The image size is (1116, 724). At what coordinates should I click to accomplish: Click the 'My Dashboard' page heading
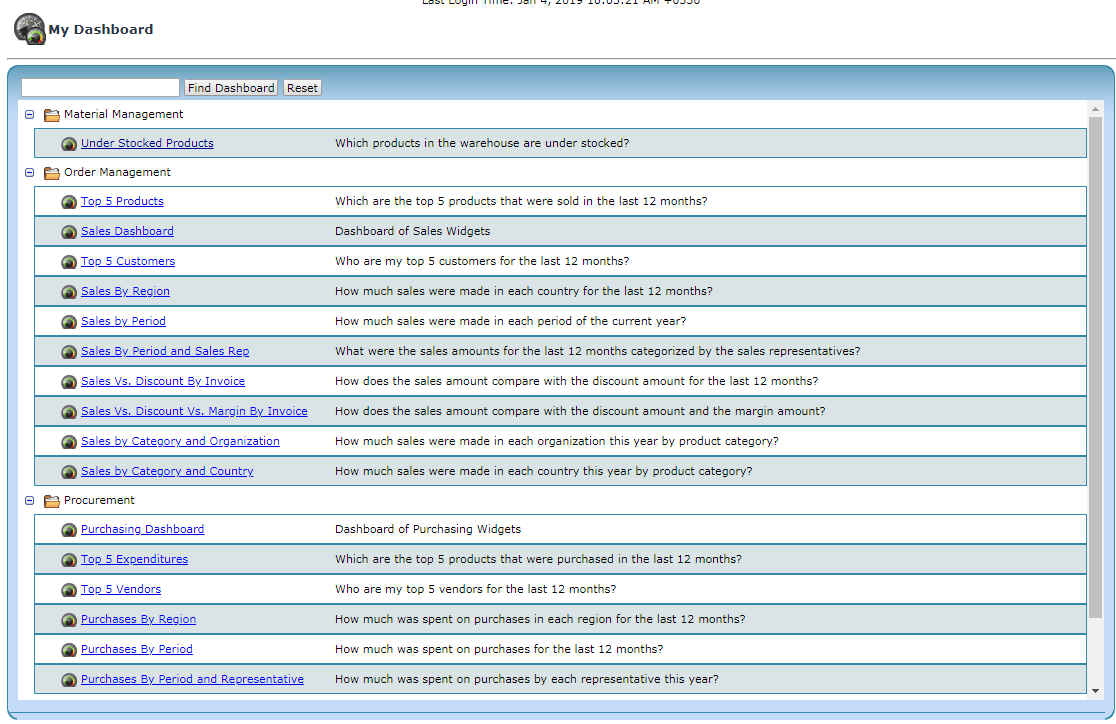tap(100, 29)
